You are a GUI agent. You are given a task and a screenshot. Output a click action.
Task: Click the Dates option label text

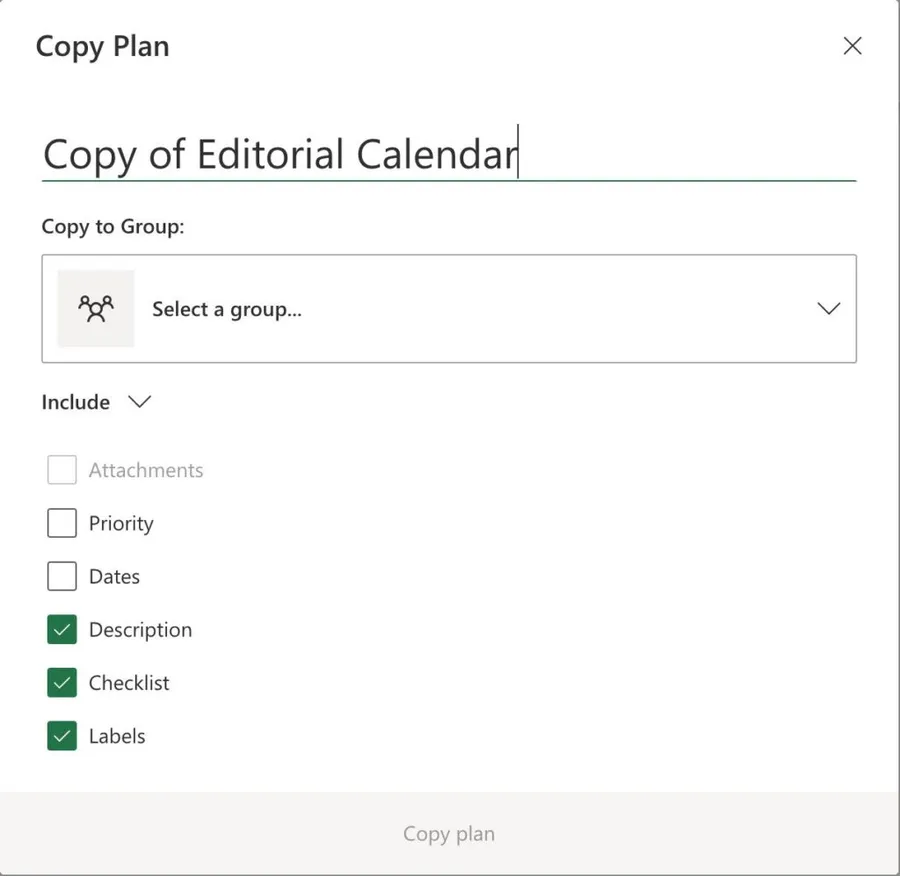pos(114,576)
